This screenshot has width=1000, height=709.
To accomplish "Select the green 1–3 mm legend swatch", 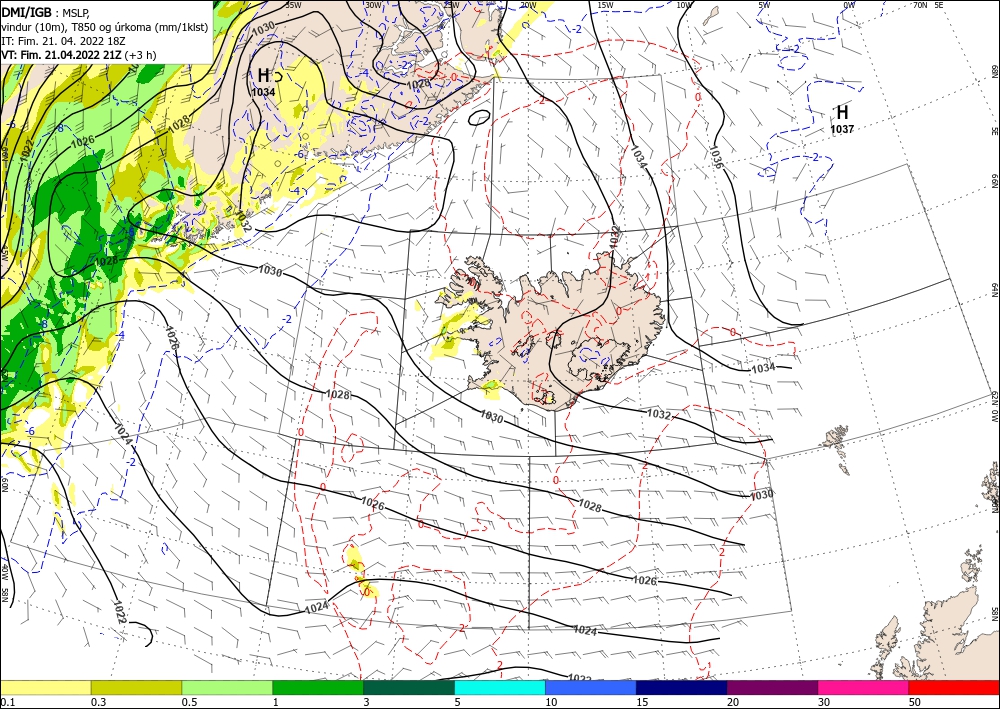I will 318,687.
